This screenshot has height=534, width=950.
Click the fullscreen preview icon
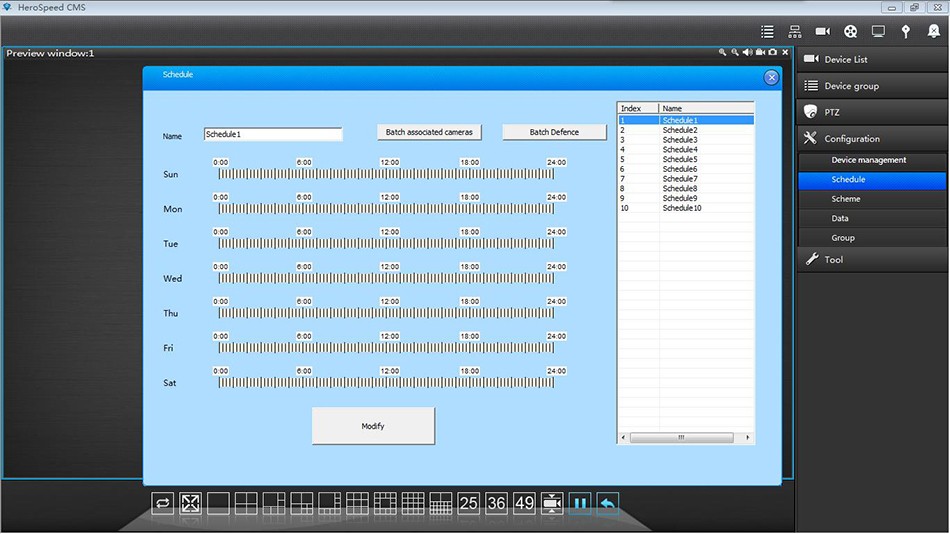tap(190, 504)
